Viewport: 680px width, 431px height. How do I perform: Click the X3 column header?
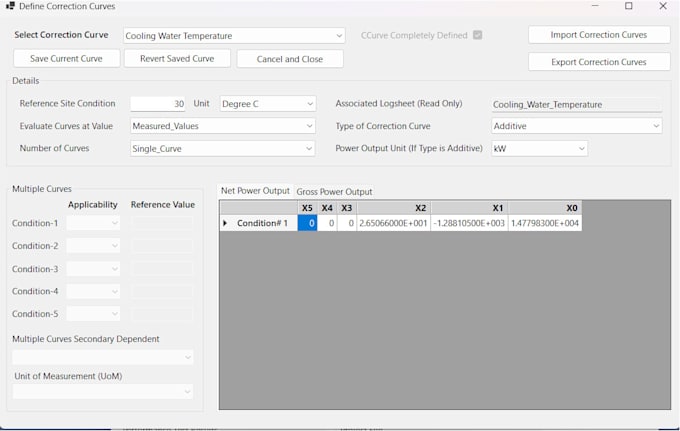[347, 208]
